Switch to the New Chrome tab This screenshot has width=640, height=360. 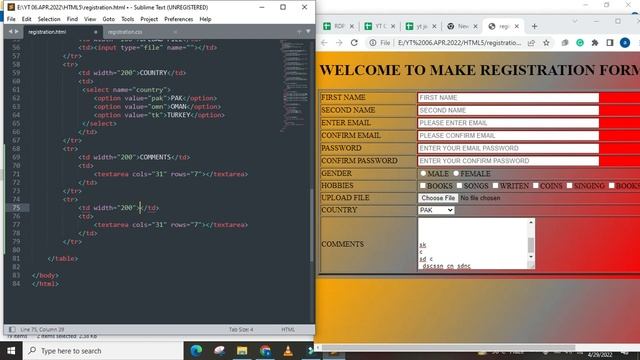[x=462, y=26]
